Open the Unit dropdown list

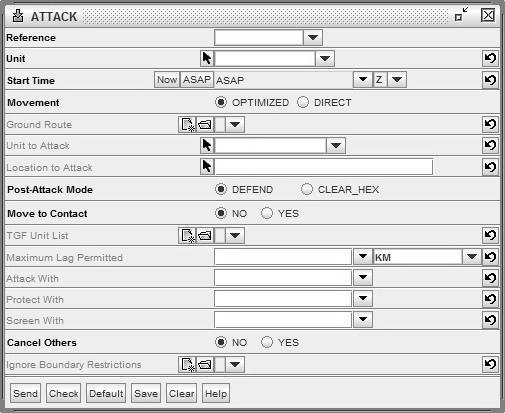click(325, 58)
